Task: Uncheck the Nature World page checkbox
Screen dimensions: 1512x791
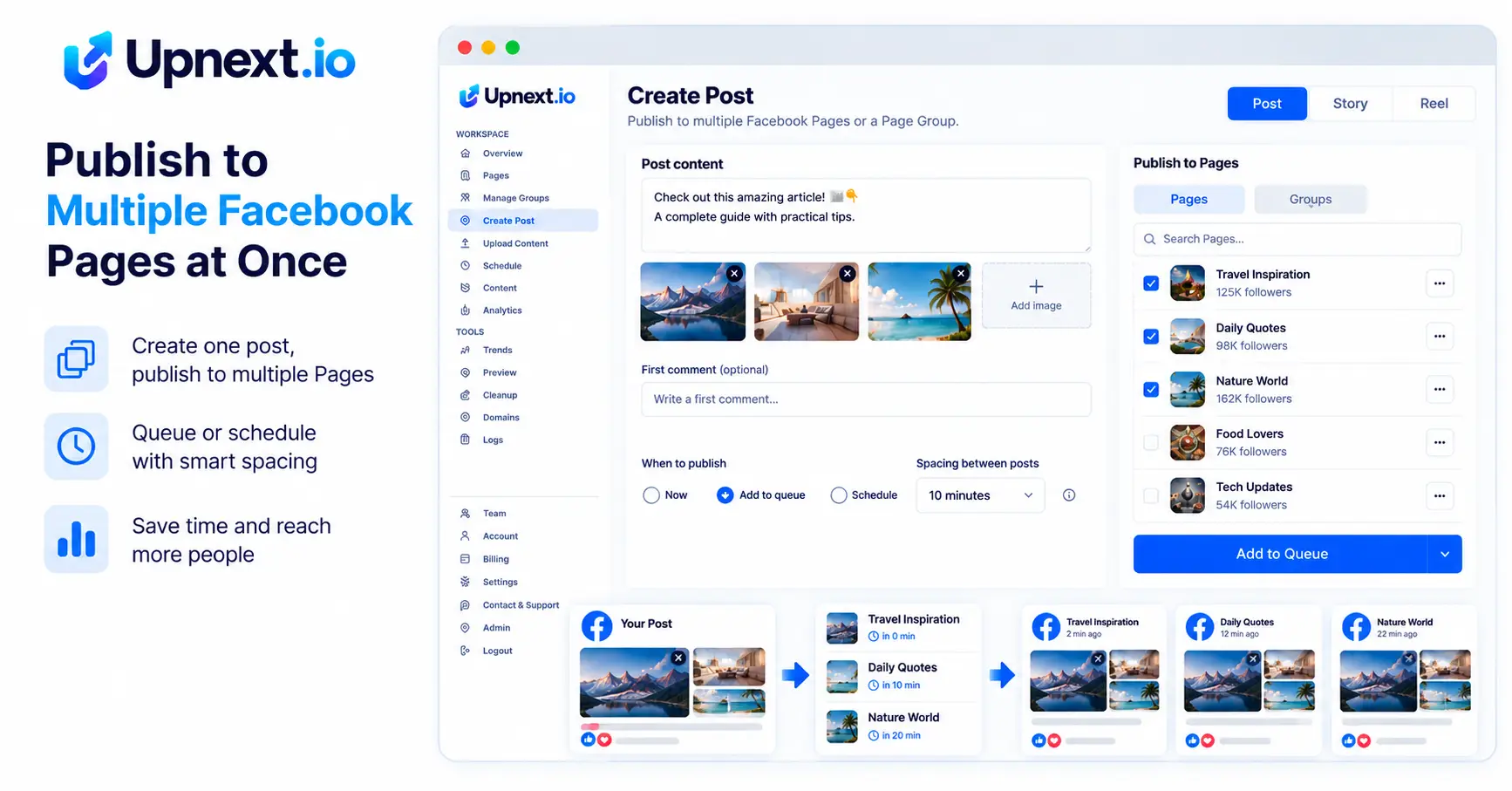Action: tap(1151, 390)
